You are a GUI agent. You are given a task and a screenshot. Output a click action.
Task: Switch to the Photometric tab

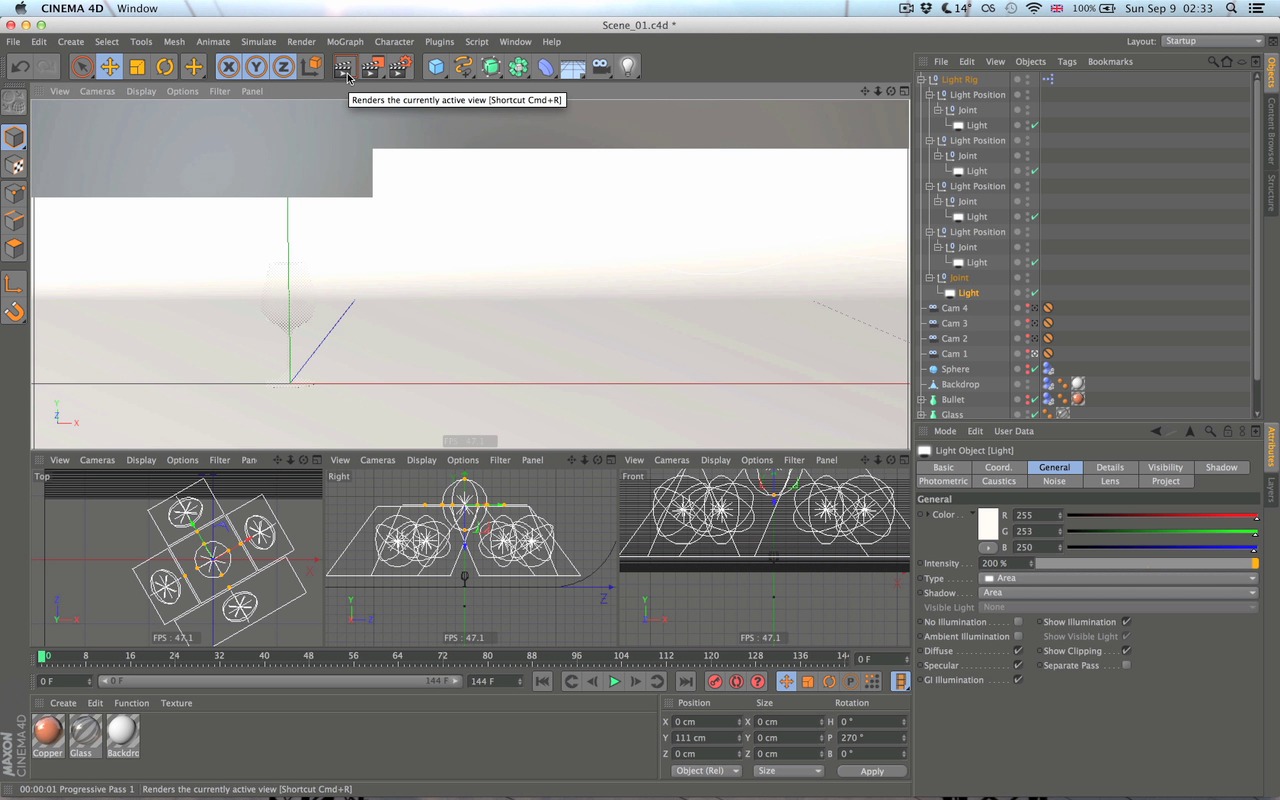coord(943,481)
